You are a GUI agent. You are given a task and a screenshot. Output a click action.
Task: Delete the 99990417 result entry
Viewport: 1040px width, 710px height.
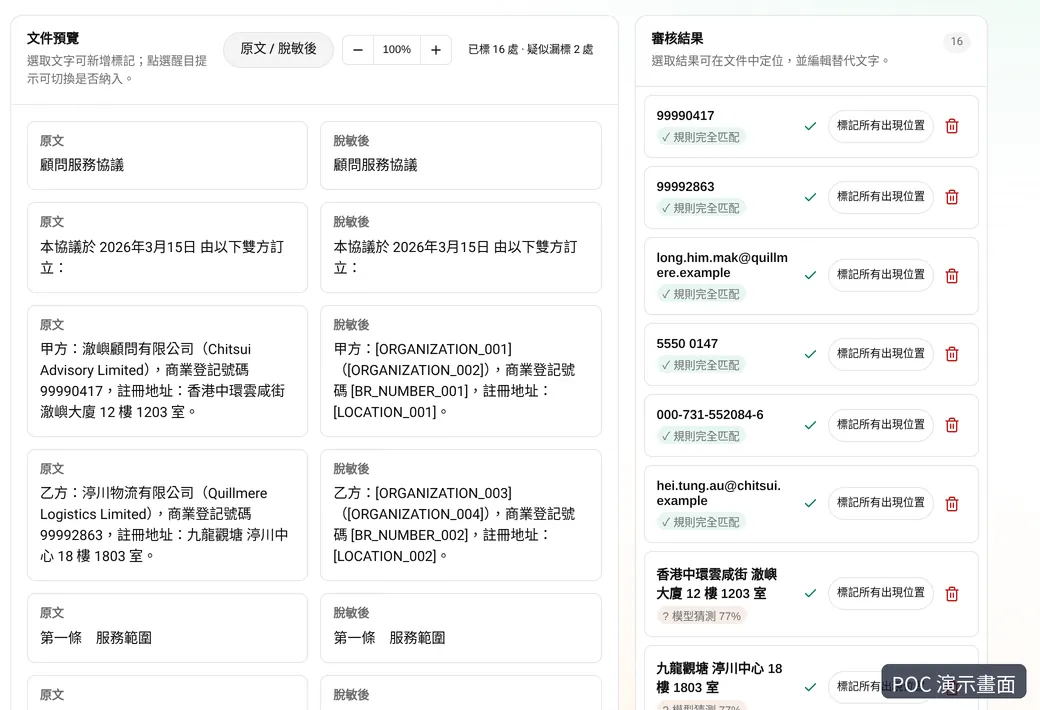click(952, 126)
